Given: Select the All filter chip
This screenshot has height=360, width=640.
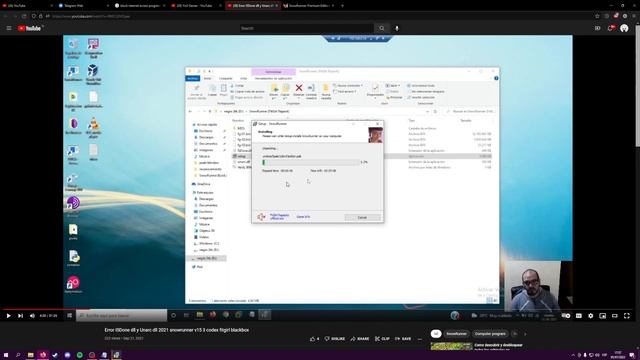Looking at the screenshot, I should click(436, 334).
